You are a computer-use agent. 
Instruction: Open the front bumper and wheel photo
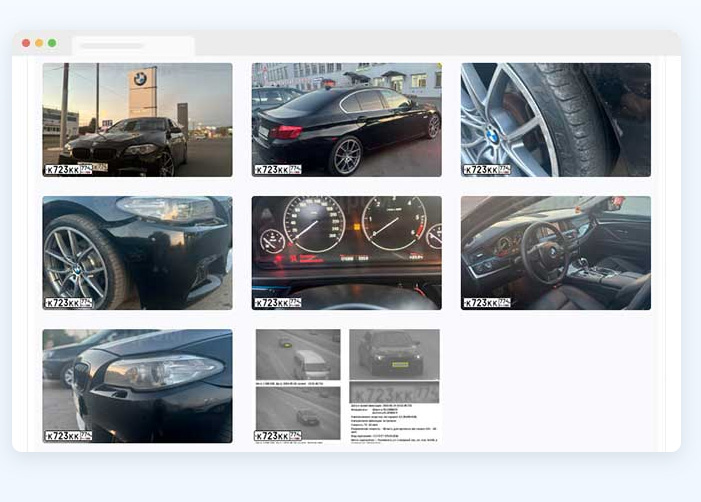[137, 250]
